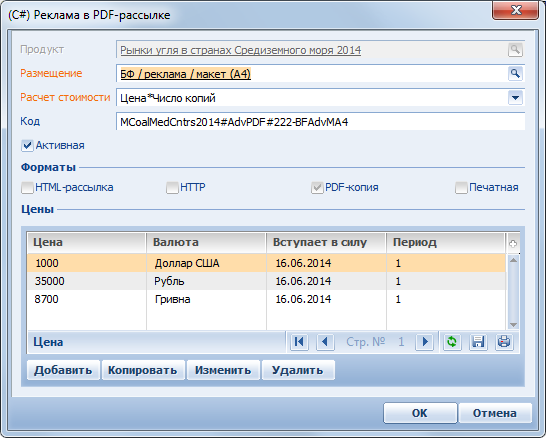Select the Гривна currency cell

click(x=206, y=299)
